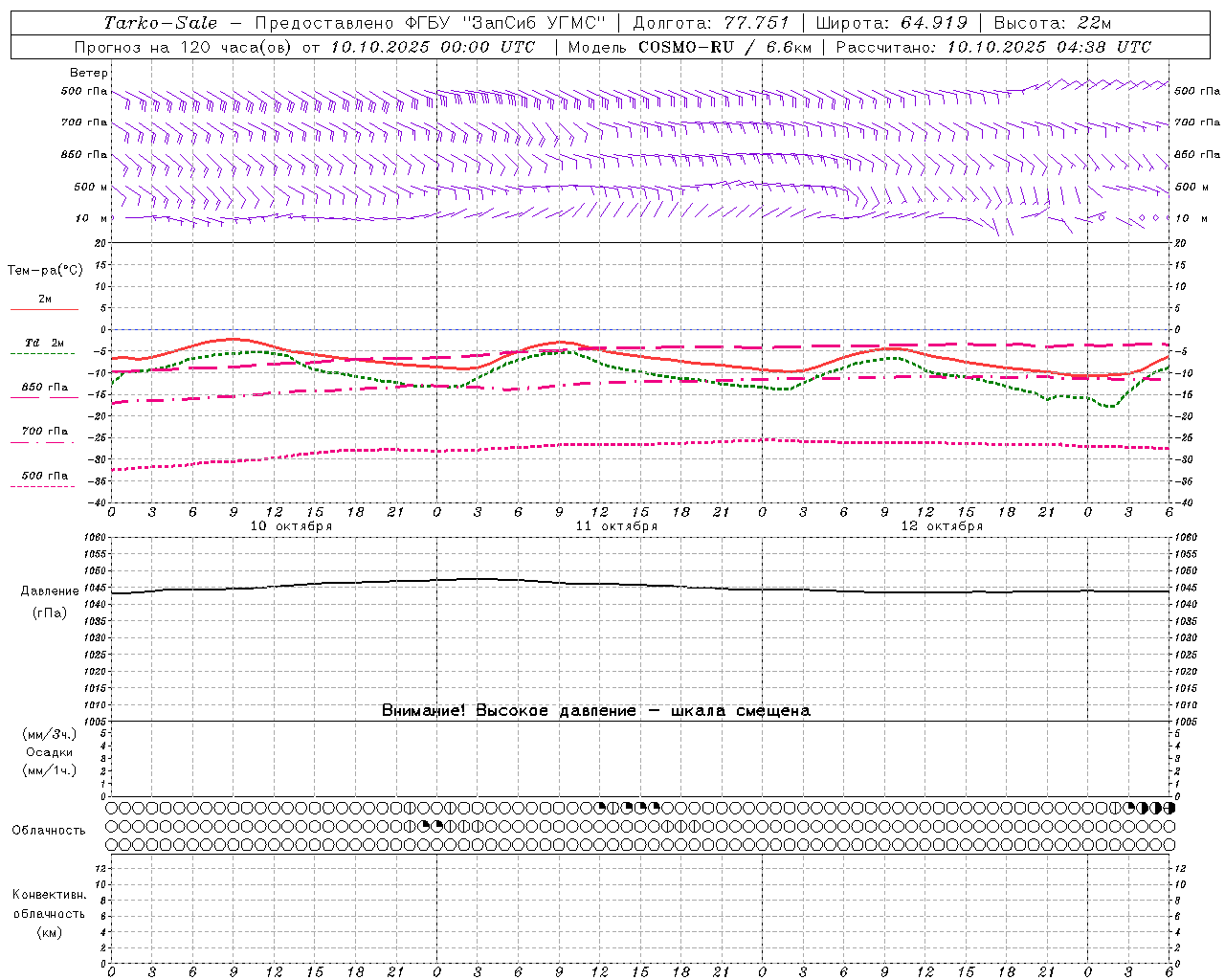
Task: Click the Давление panel label
Action: [x=50, y=591]
